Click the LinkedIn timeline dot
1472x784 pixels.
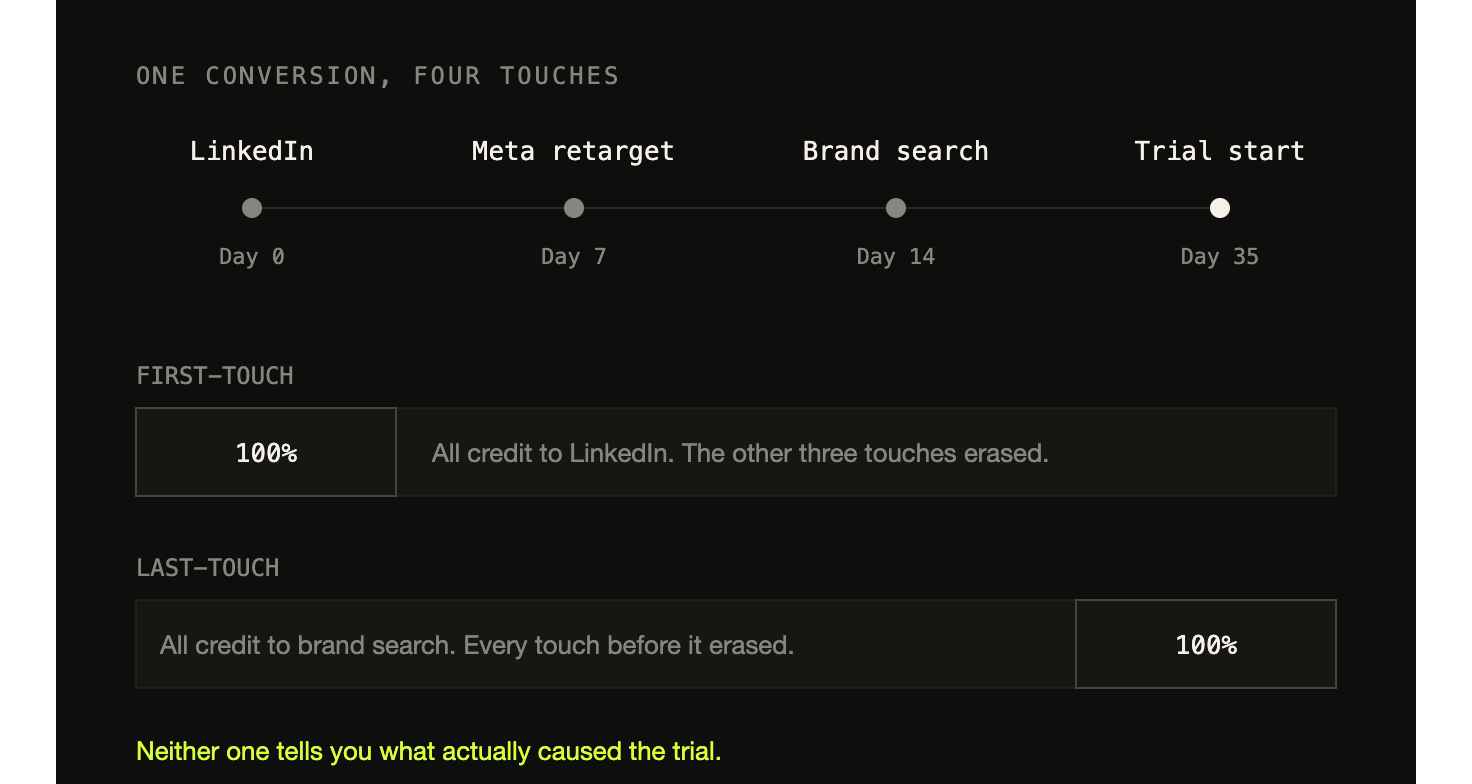point(252,208)
